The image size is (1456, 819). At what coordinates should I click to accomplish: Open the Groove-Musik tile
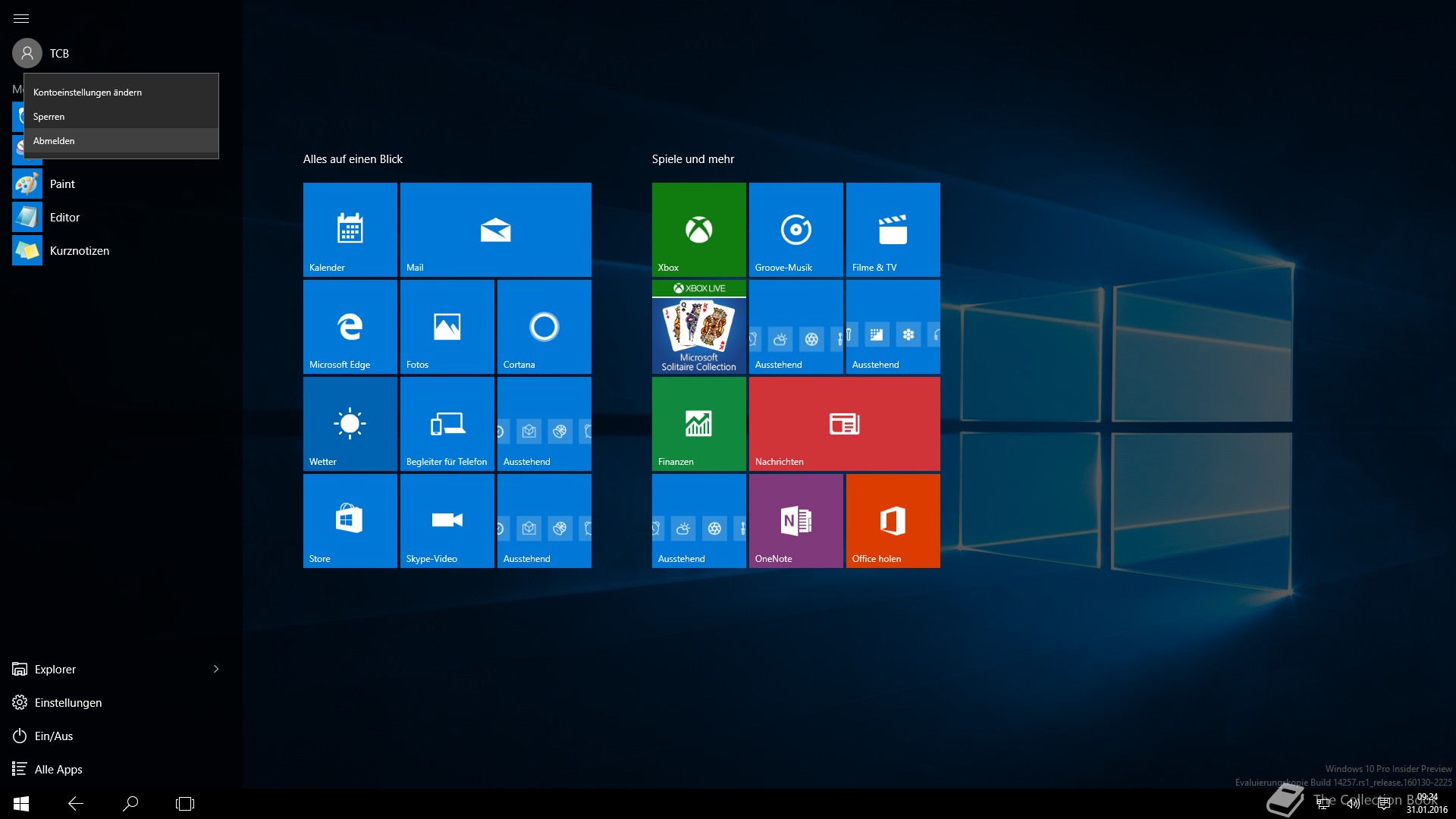796,230
